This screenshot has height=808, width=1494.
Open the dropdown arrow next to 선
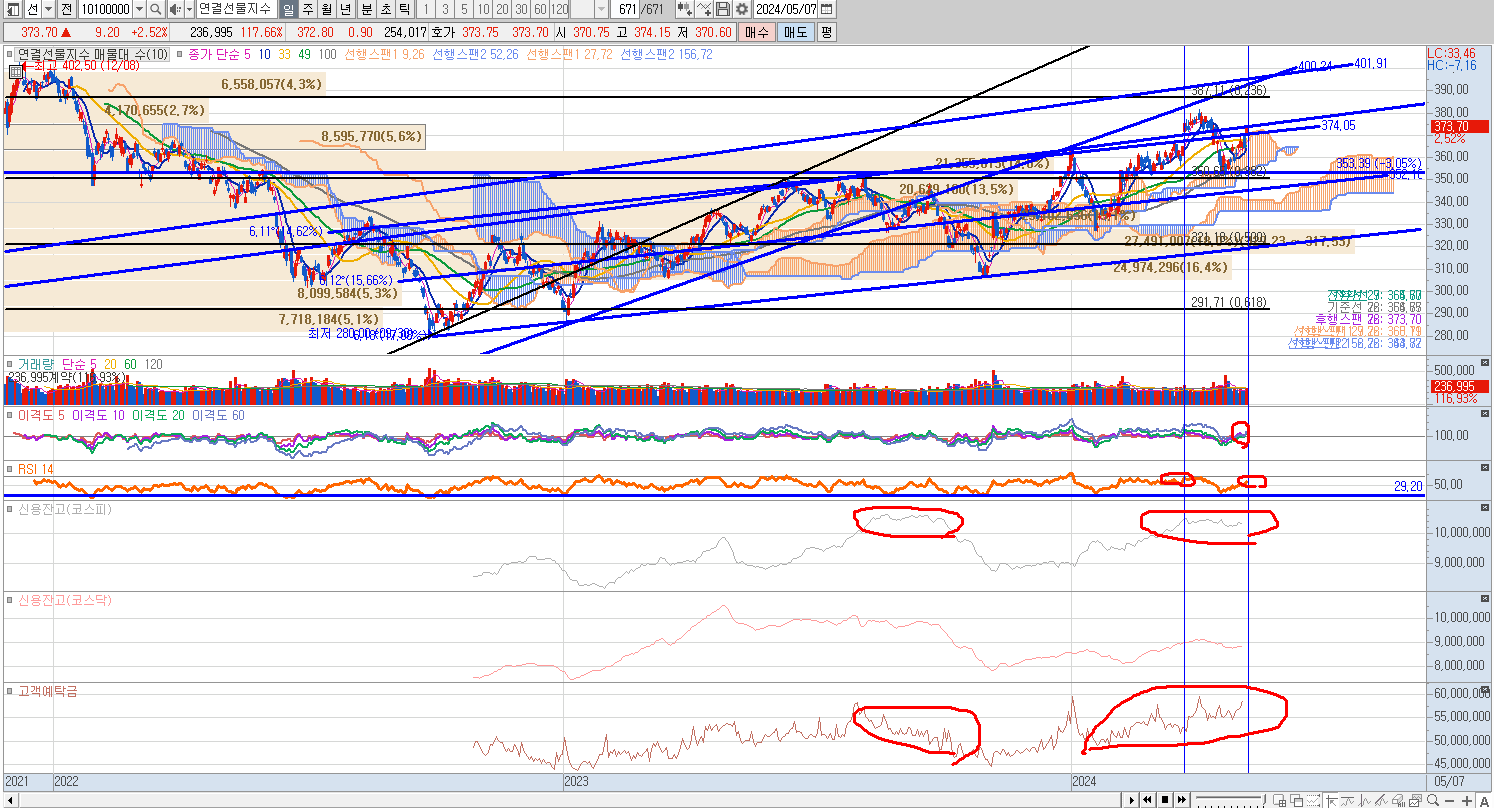[x=49, y=9]
